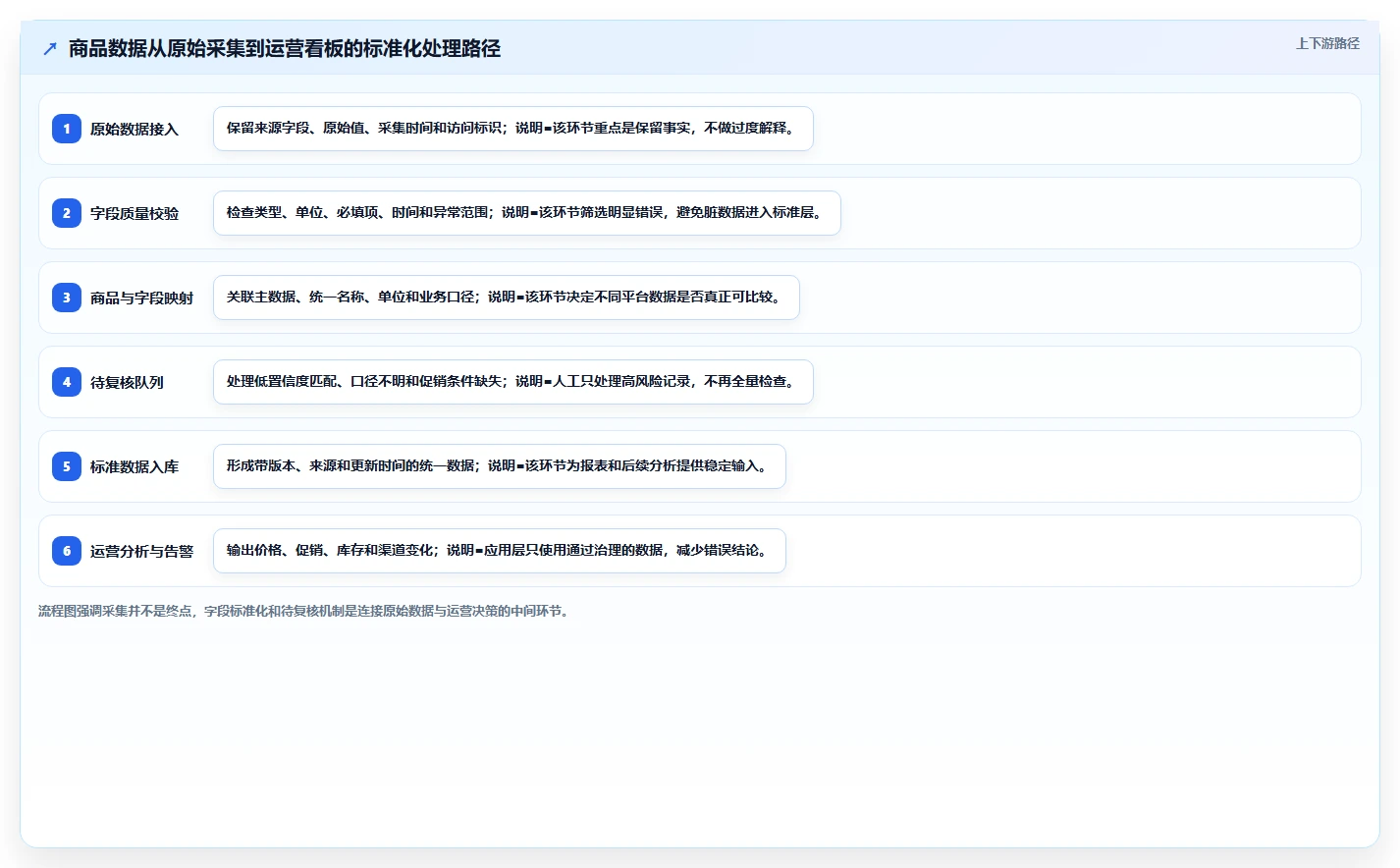Click the description box starting 输出价格、促销
Viewport: 1400px width, 868px height.
point(500,551)
